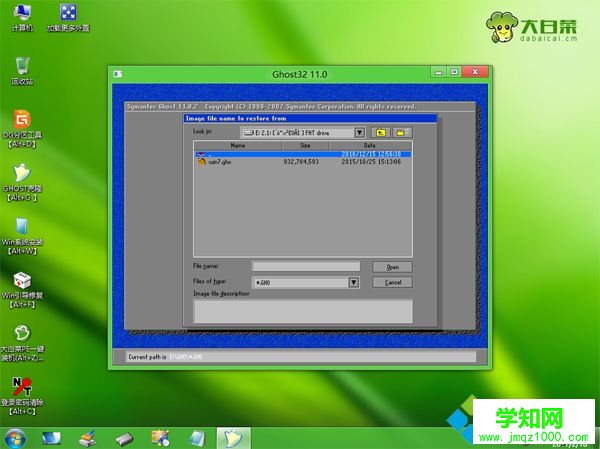
Task: Click the Ghost32 window title icon
Action: pos(118,74)
